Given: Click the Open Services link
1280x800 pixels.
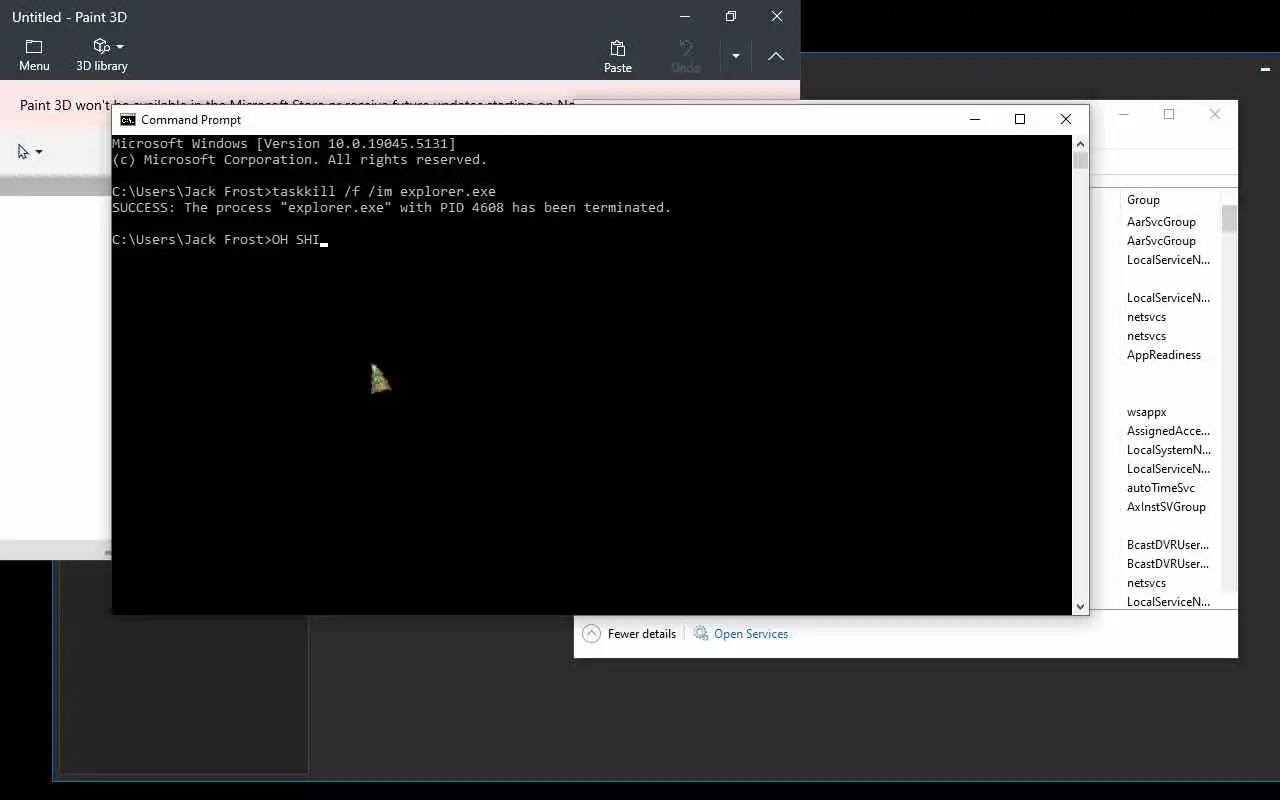Looking at the screenshot, I should [x=751, y=634].
